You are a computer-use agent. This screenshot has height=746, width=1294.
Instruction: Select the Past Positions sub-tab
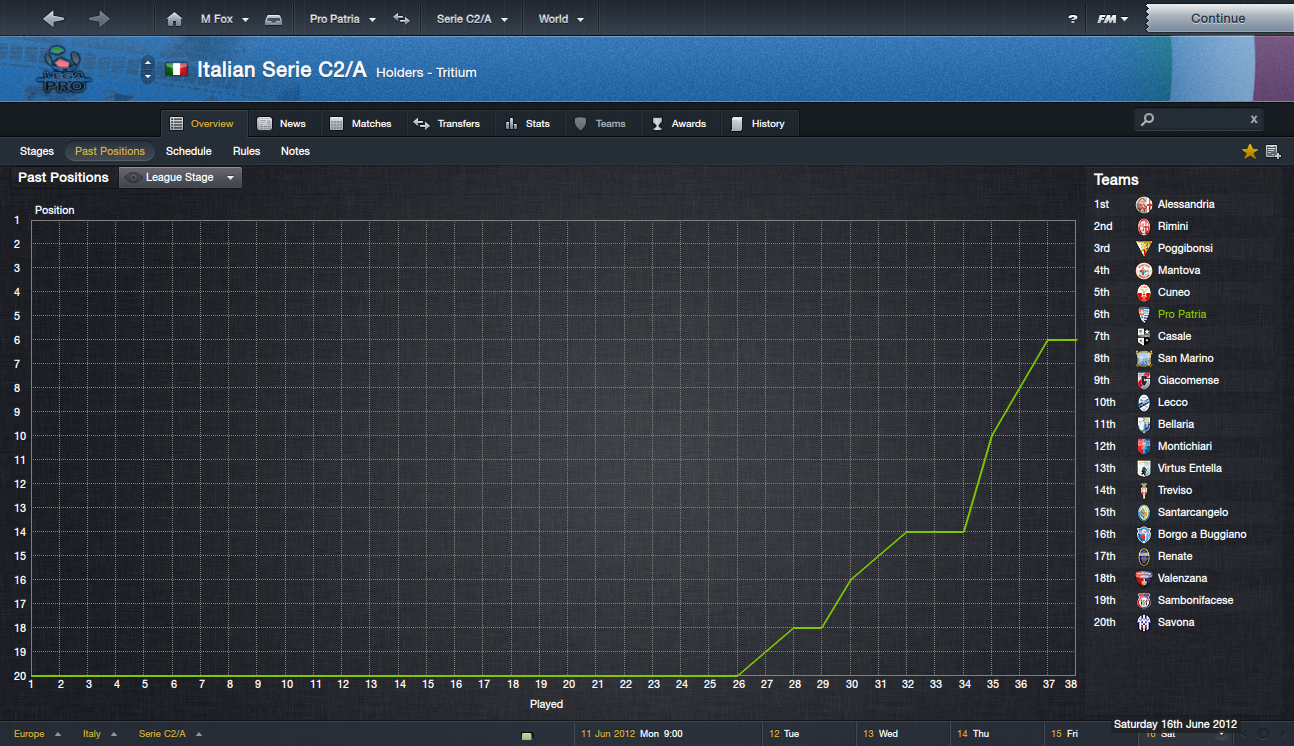[x=110, y=151]
